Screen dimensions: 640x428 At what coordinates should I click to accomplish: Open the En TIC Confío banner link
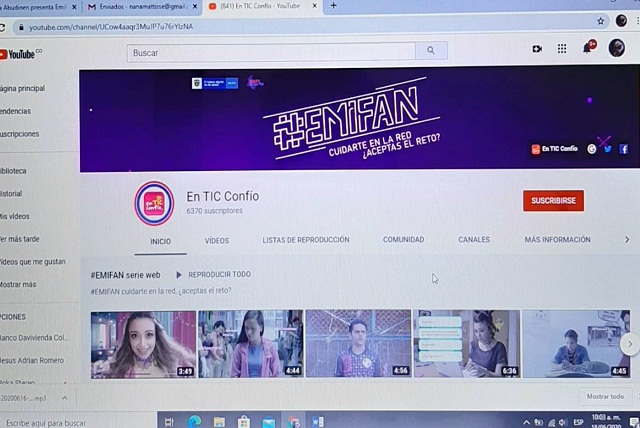(554, 149)
